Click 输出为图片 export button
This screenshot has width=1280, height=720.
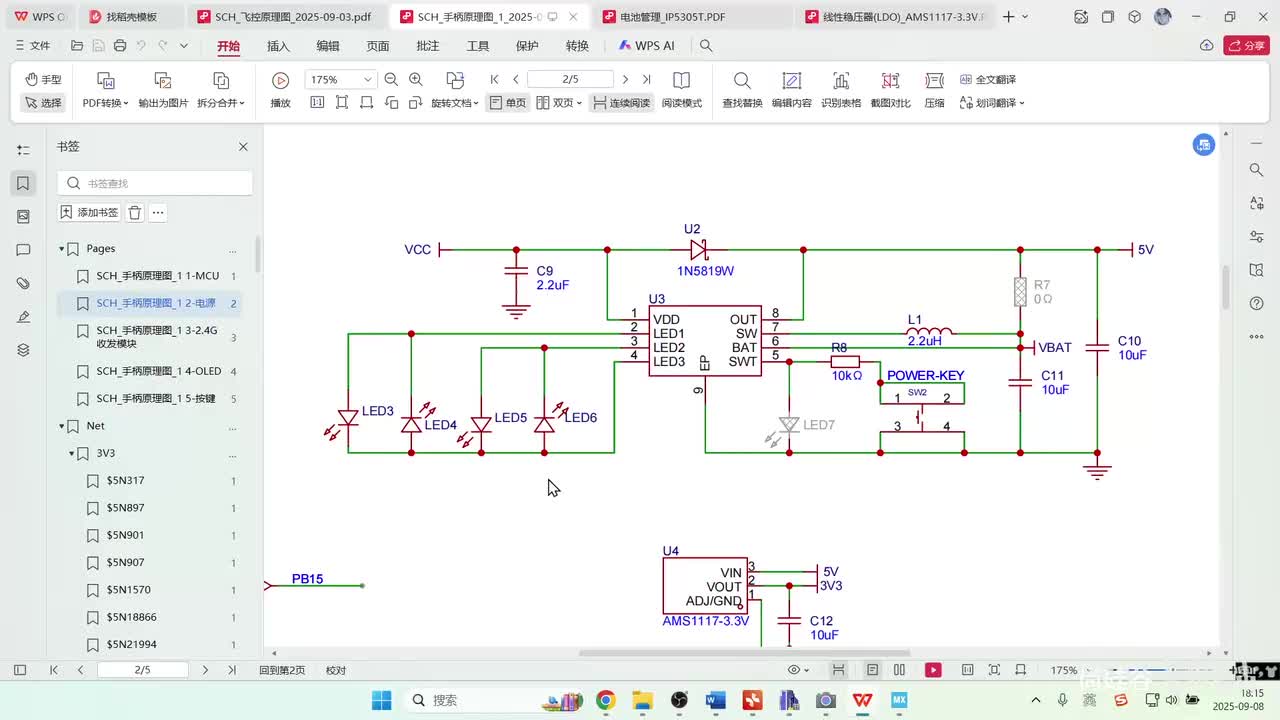pyautogui.click(x=163, y=88)
